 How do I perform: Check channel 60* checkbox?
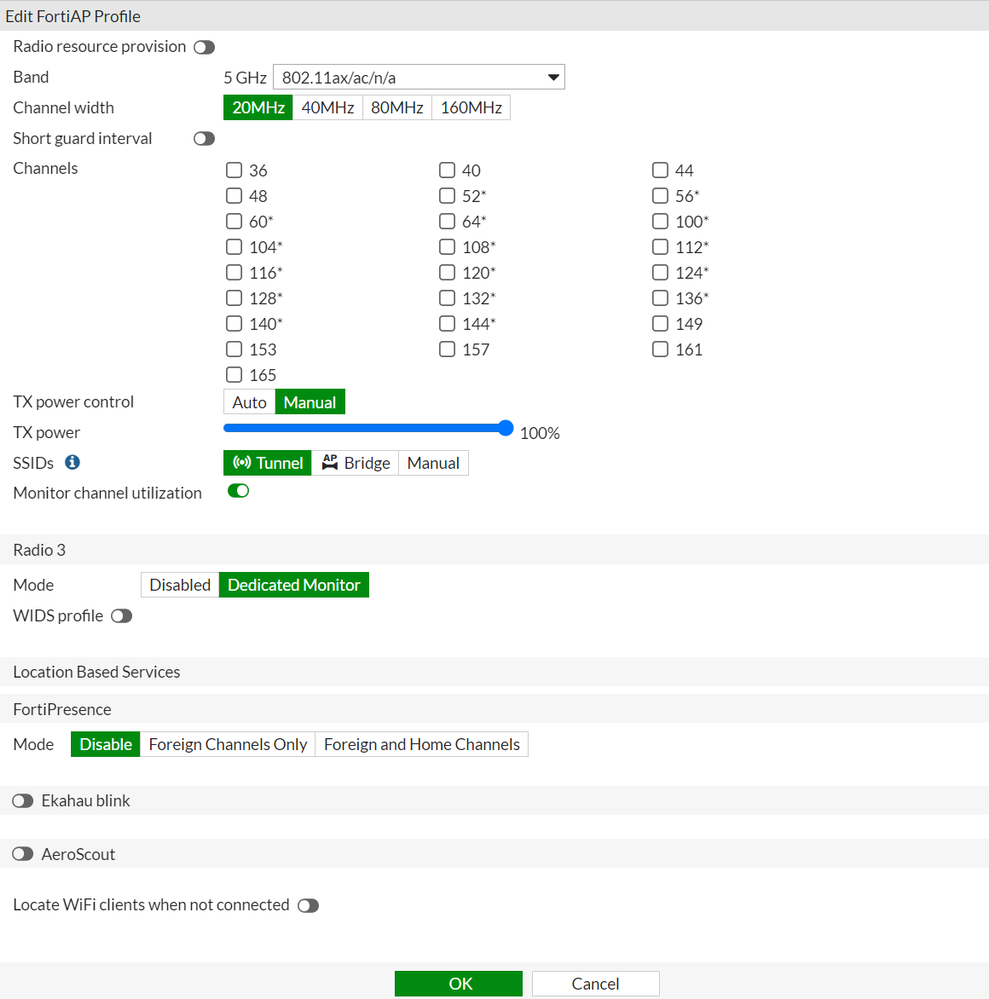pos(234,221)
